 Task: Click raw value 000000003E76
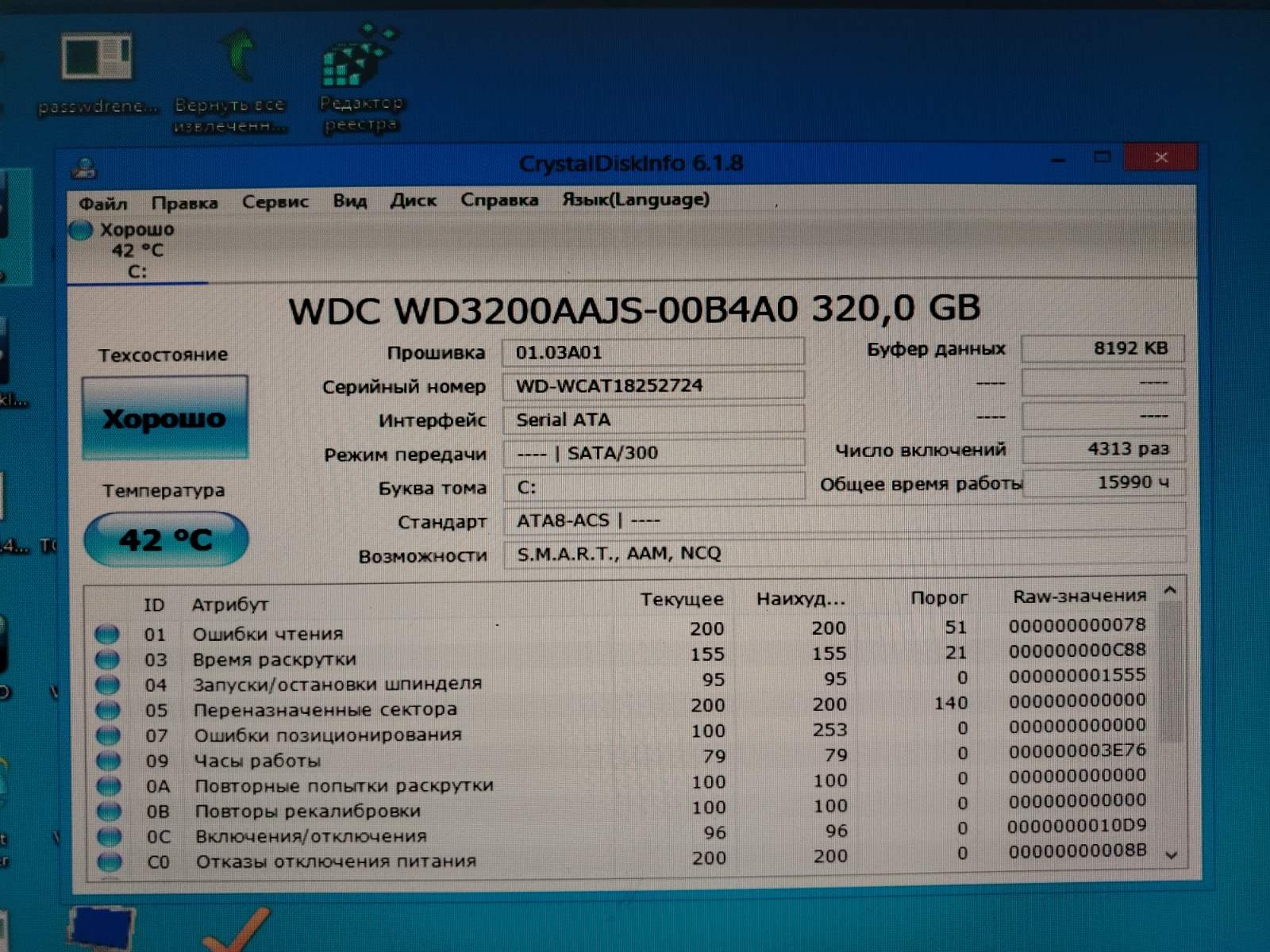[x=1077, y=750]
